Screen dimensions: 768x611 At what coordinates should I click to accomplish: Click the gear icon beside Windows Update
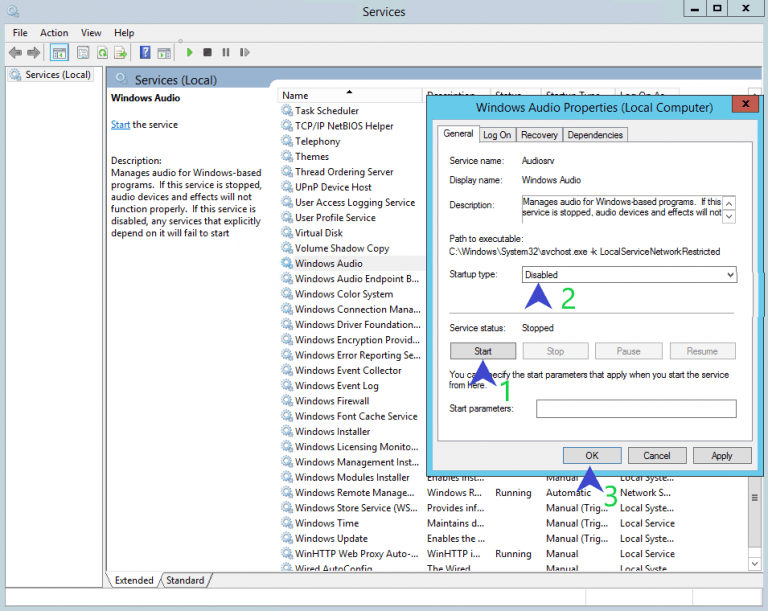pos(287,538)
